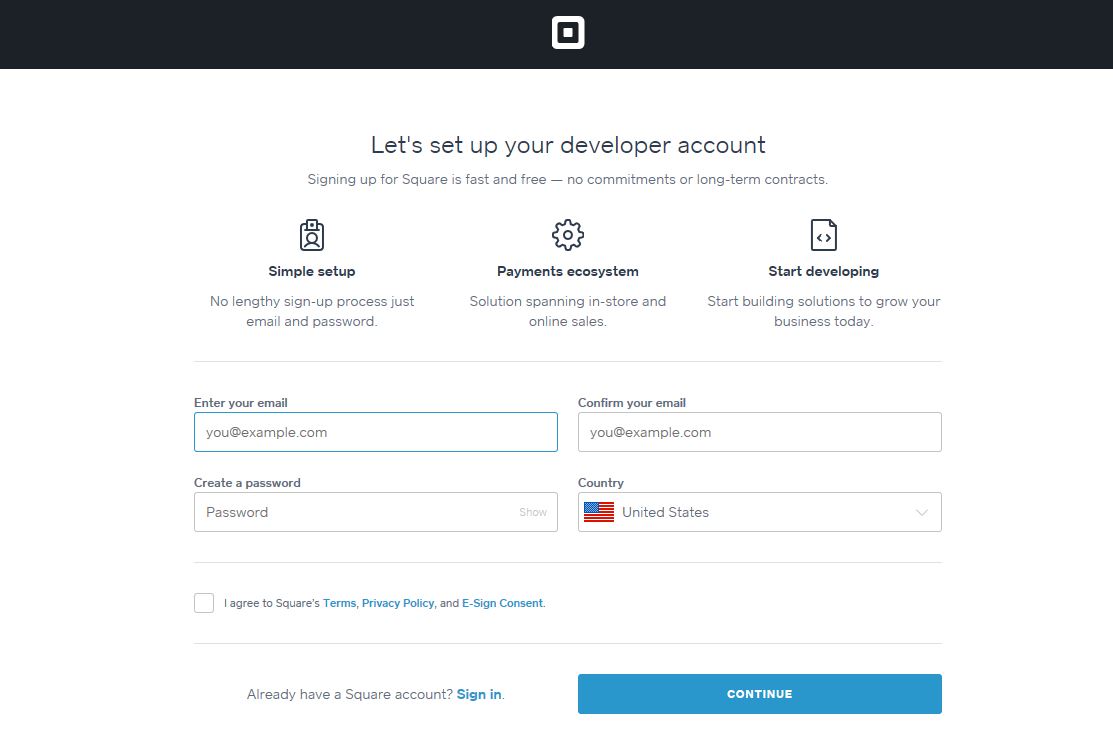Click the 'Payments ecosystem' heading text

[568, 271]
